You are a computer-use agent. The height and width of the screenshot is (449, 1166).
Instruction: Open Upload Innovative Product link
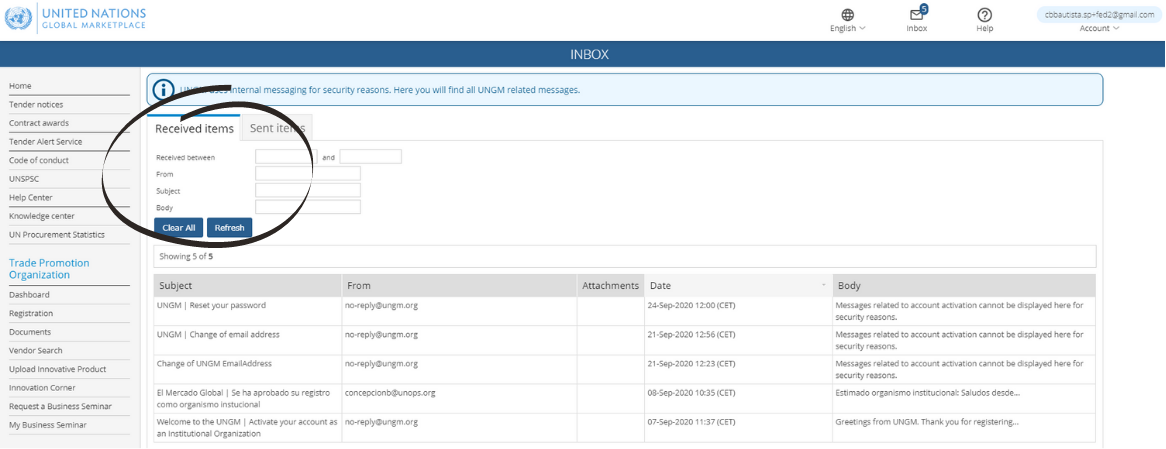[57, 369]
